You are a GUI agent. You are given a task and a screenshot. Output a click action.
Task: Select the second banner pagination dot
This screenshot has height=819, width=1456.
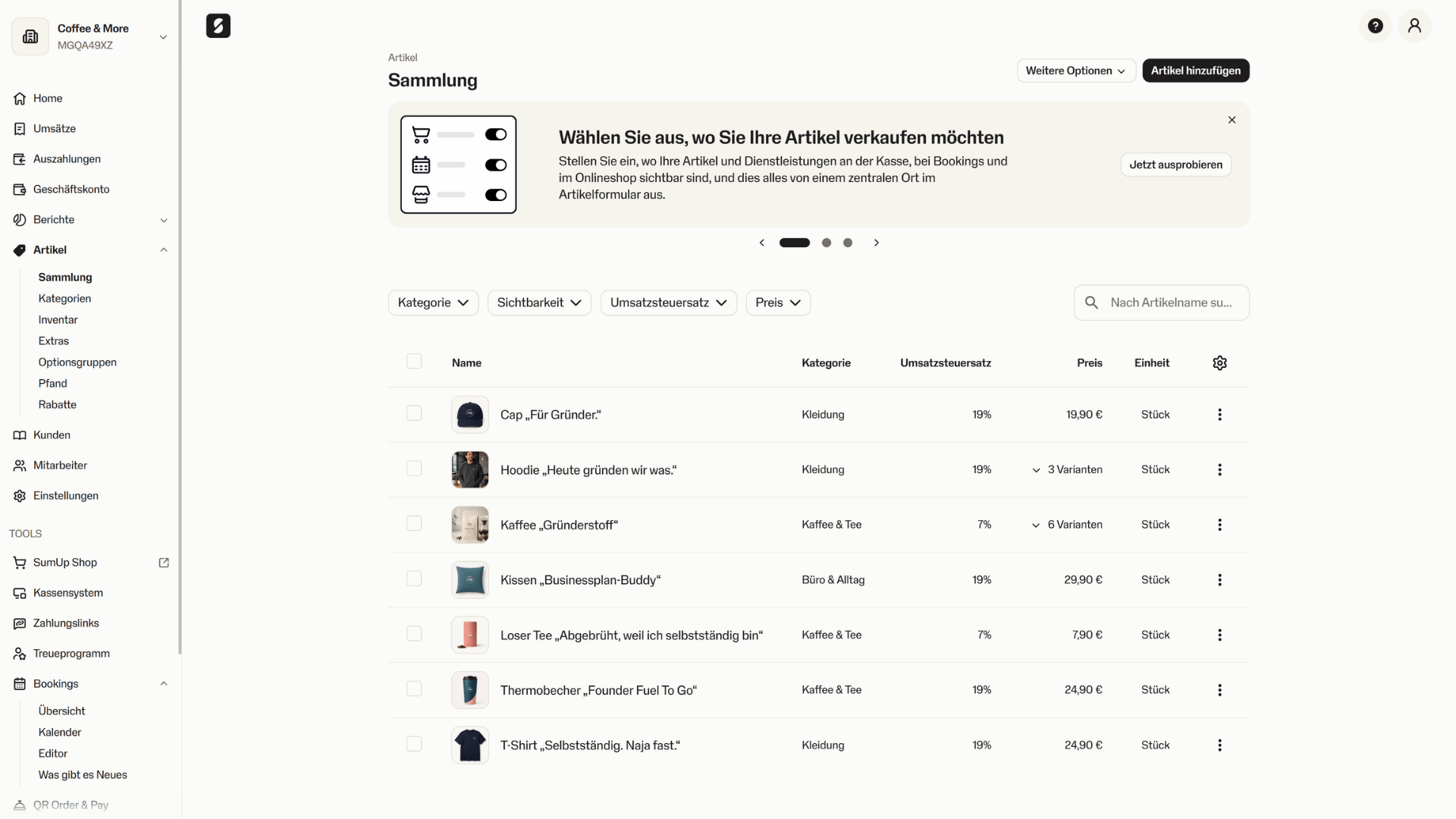827,243
